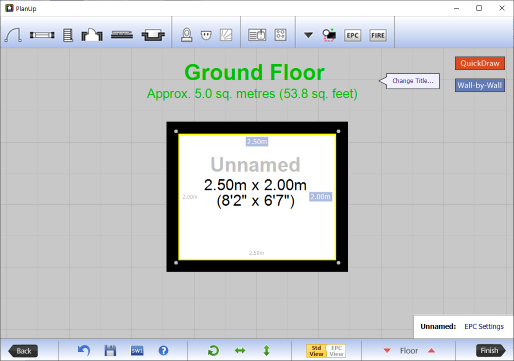Select the toilet fixture icon
Viewport: 514px width, 361px height.
[187, 35]
